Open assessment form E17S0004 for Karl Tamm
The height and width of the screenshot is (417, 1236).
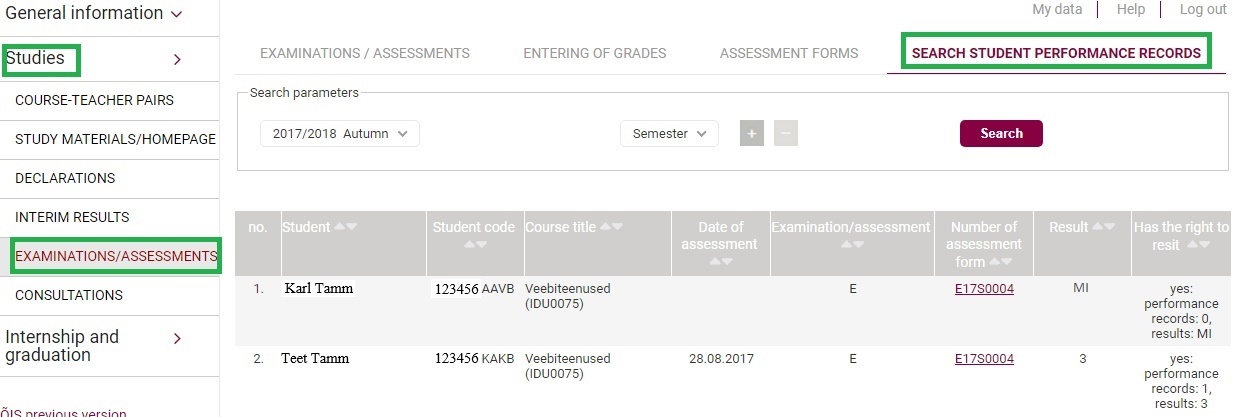(984, 288)
